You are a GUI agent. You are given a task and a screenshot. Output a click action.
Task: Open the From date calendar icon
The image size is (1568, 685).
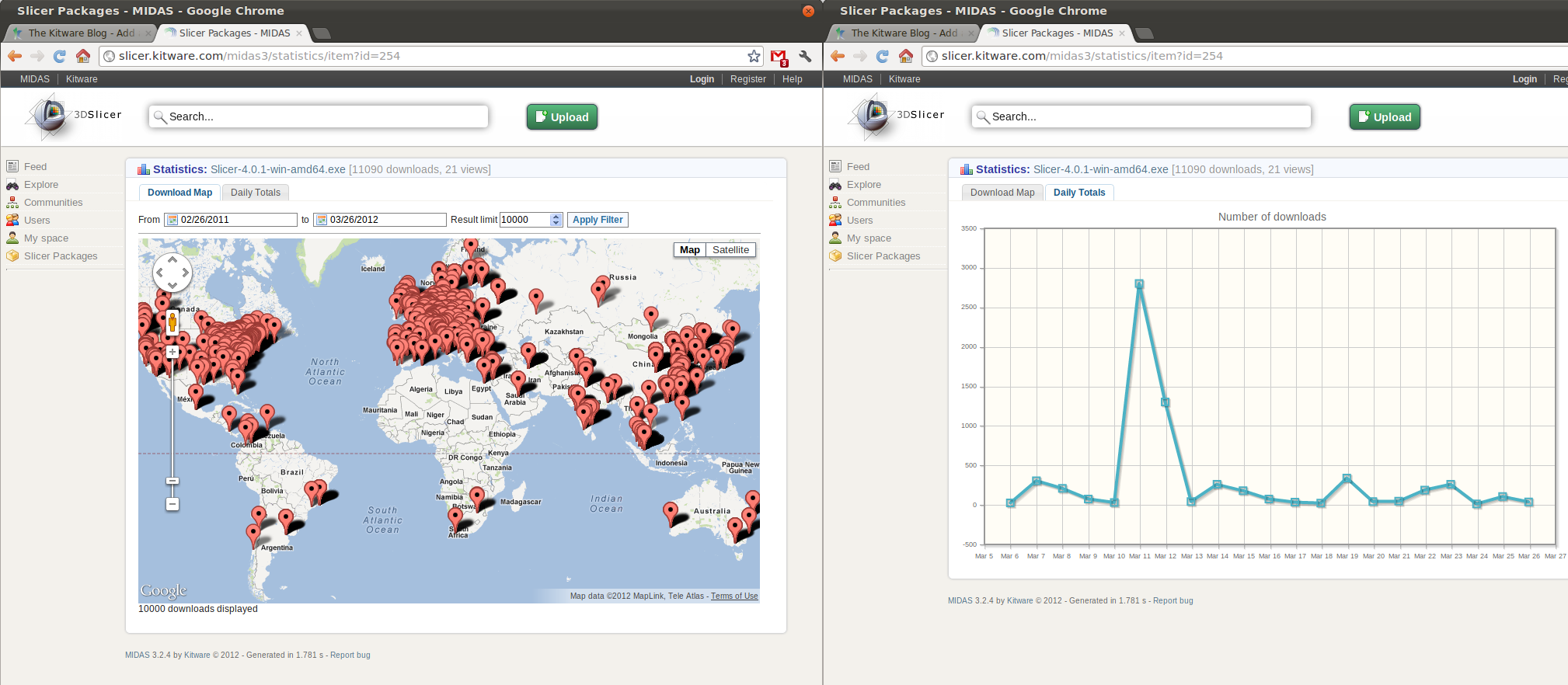[x=172, y=220]
